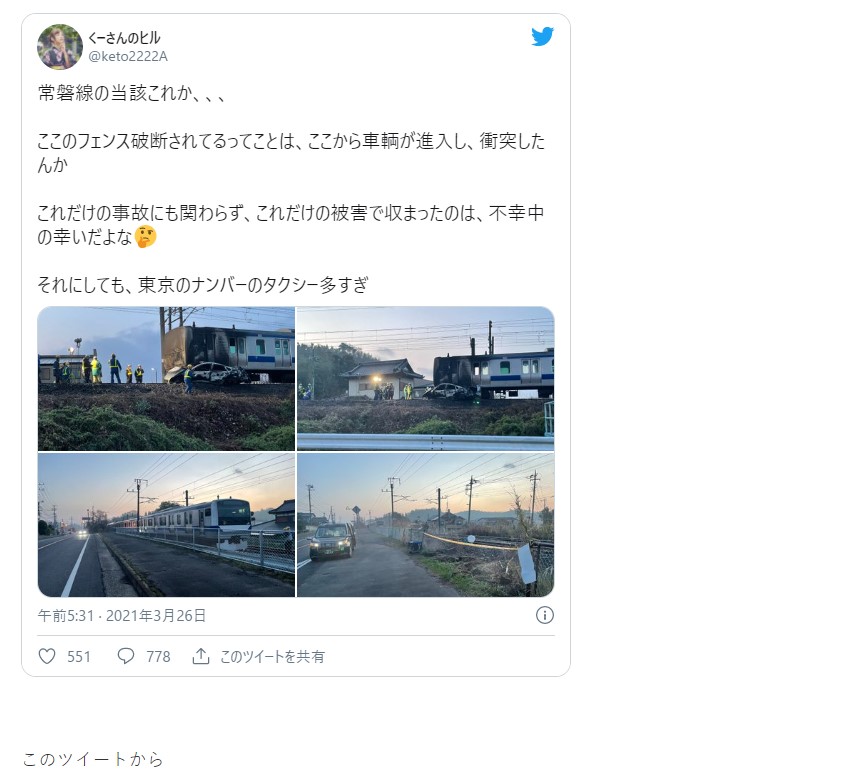Open the photo with taxi and broken fence
841x779 pixels.
click(425, 525)
